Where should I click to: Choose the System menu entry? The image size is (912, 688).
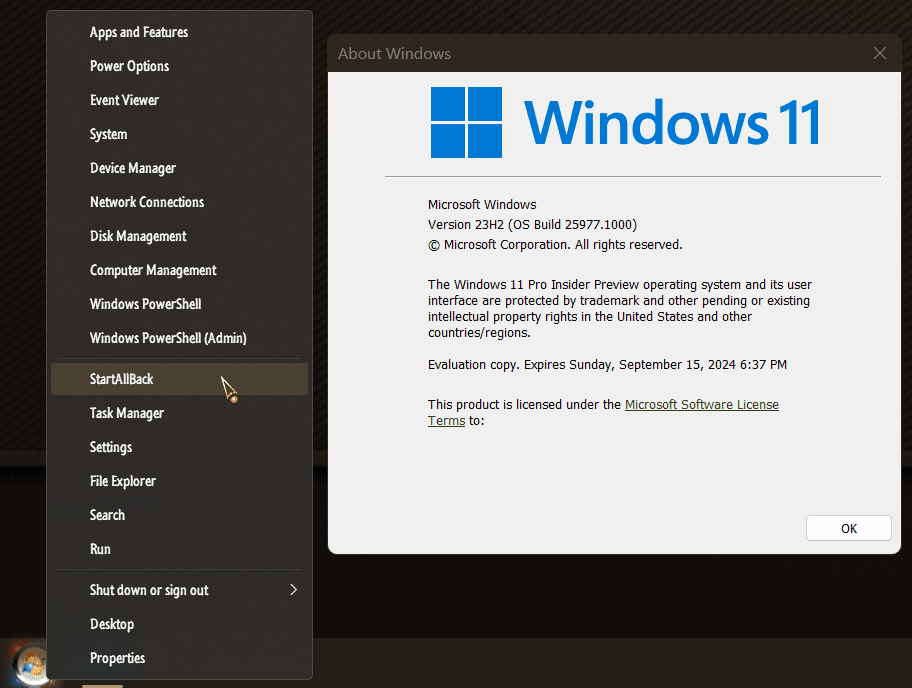tap(179, 134)
